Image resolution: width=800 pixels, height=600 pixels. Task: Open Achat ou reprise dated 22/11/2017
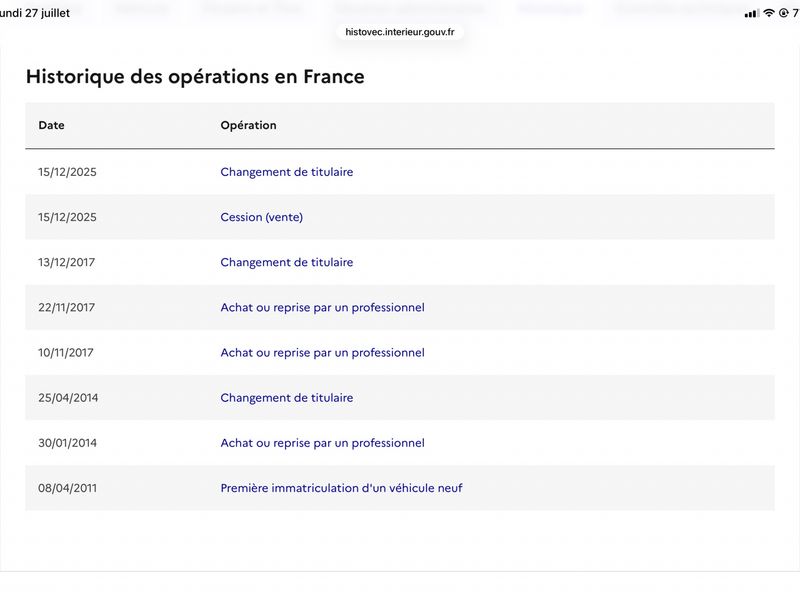click(322, 308)
